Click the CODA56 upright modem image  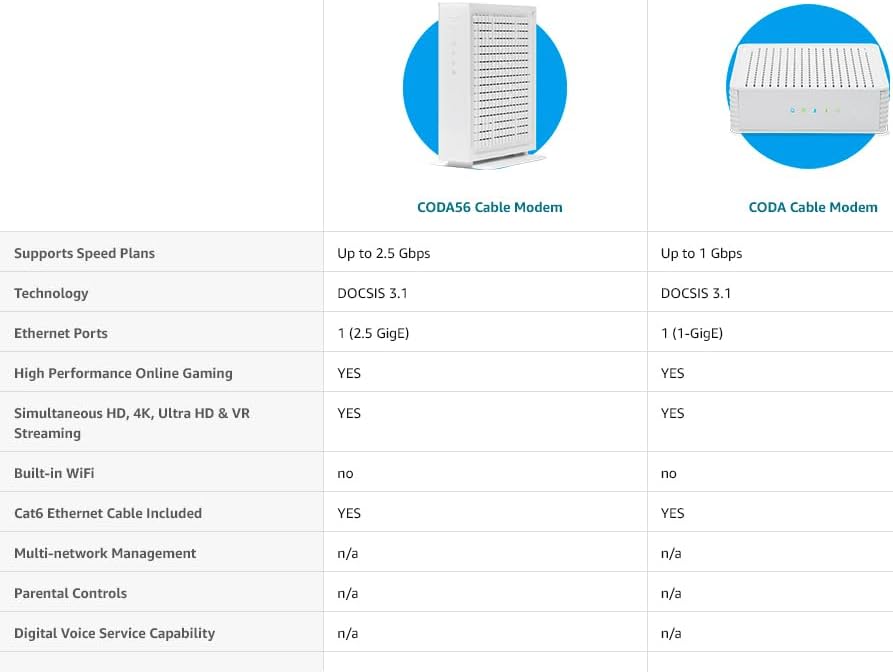(485, 85)
